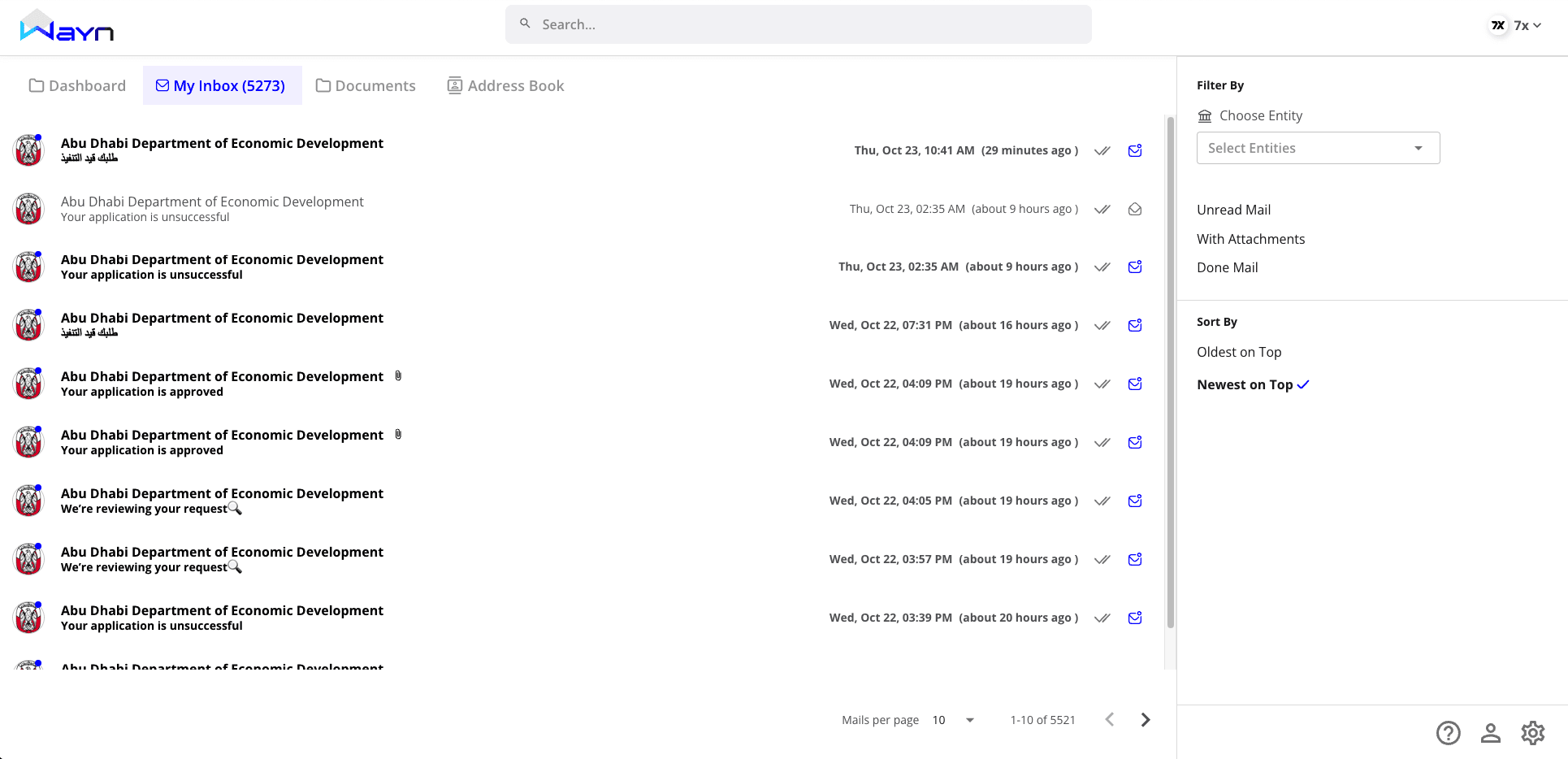Open the user profile icon
Screen dimensions: 1568x759
pos(1490,733)
